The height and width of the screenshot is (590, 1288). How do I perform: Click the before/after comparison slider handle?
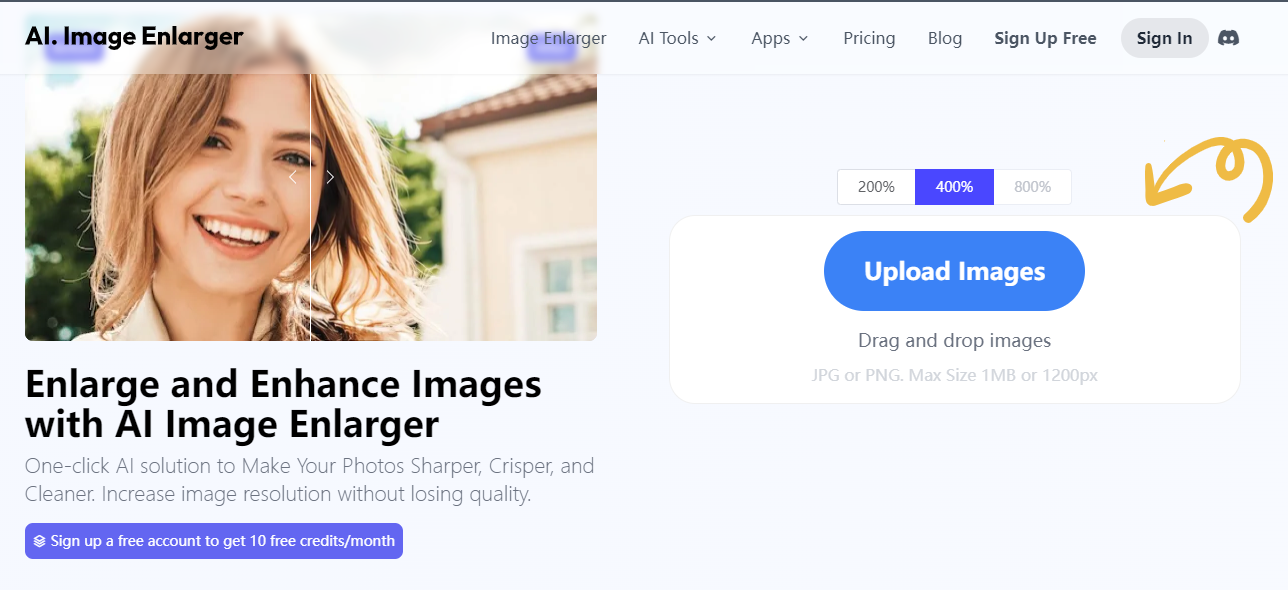311,178
